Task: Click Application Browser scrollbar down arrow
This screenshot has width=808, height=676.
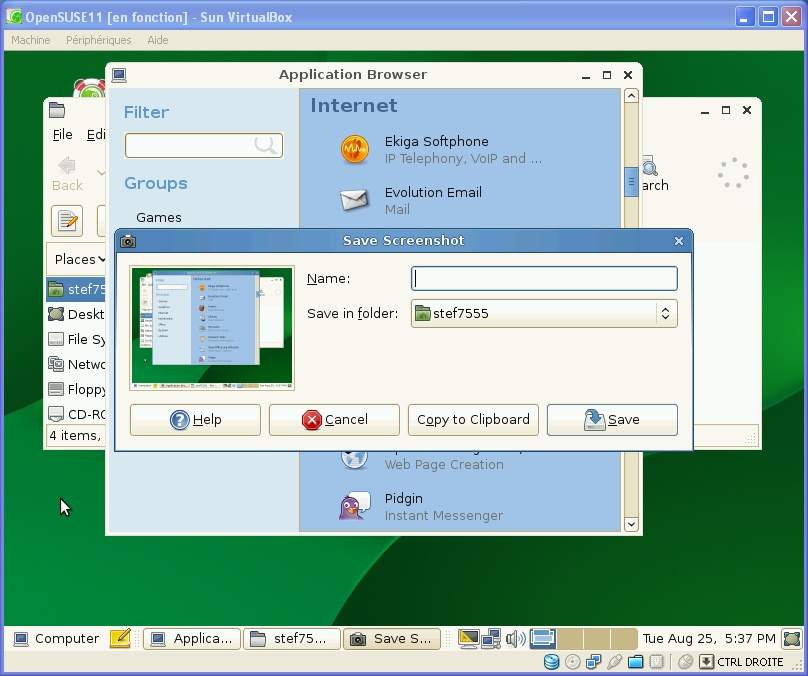Action: [x=631, y=525]
